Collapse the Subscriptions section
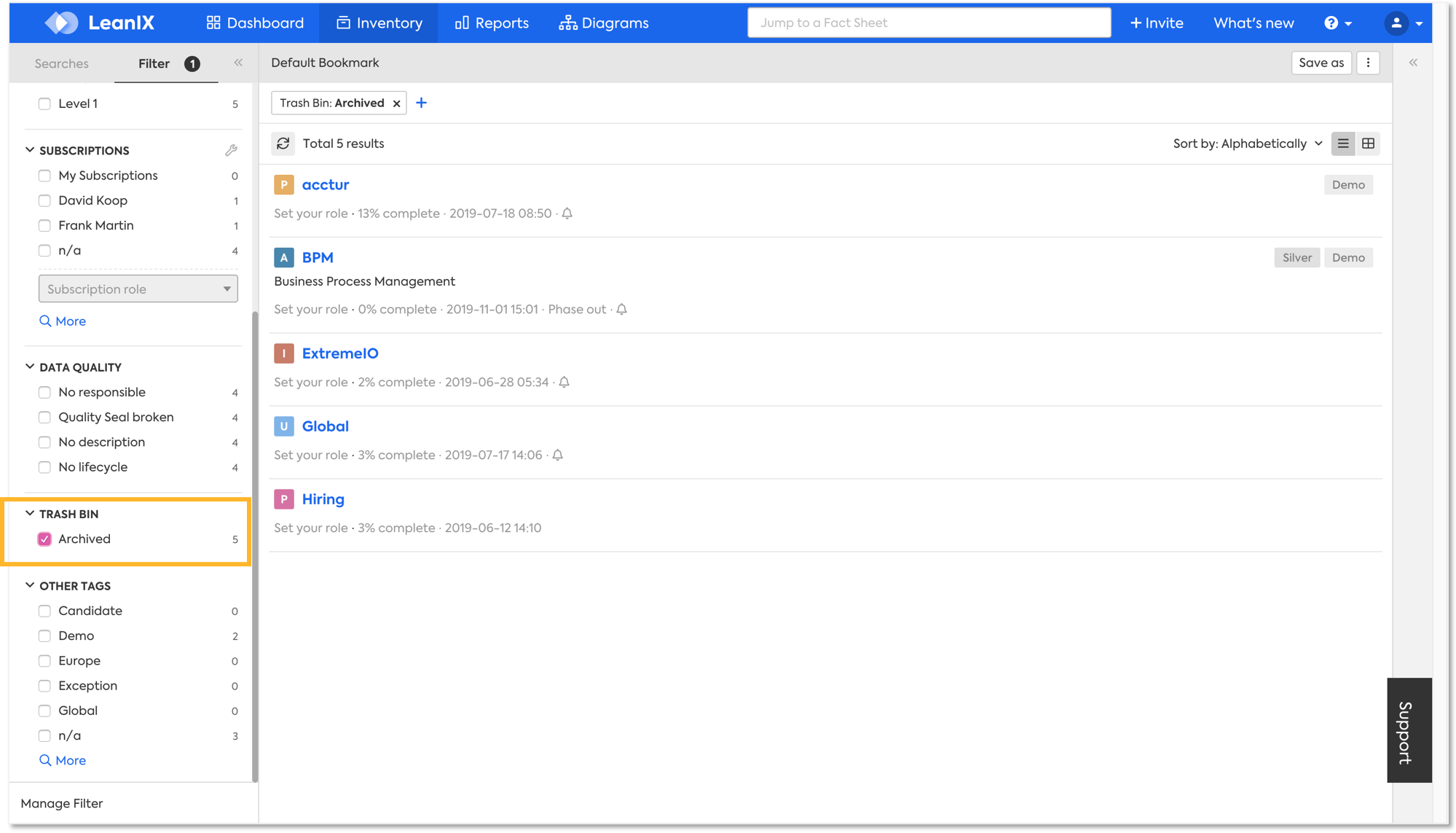 click(30, 150)
